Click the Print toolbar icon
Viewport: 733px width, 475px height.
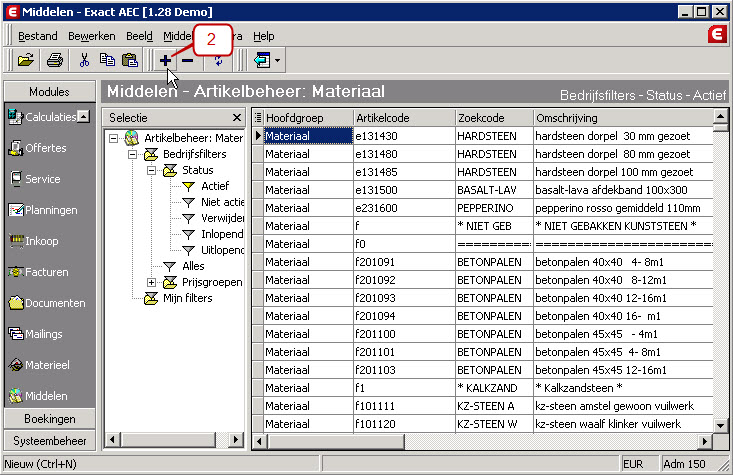pyautogui.click(x=55, y=60)
